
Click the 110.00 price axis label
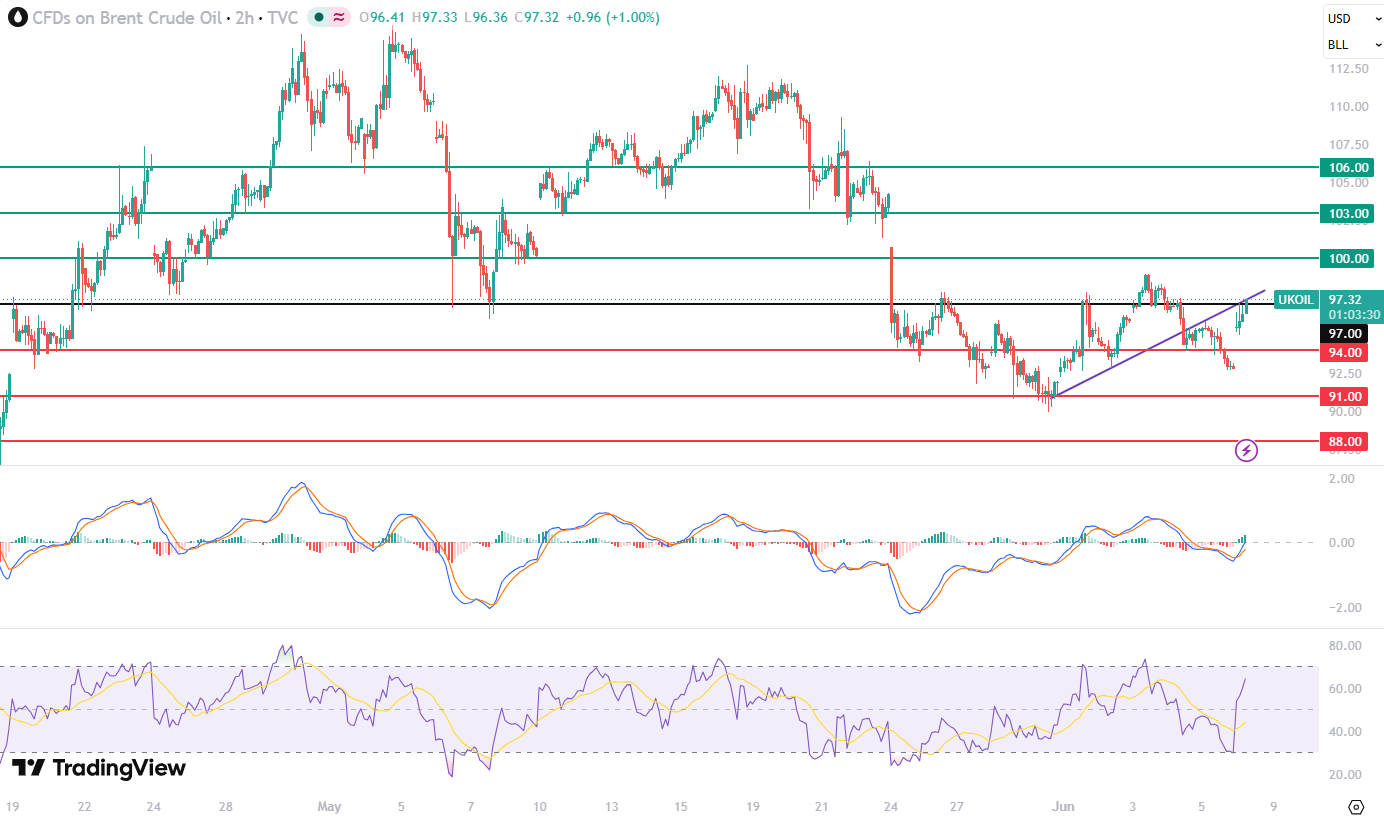pyautogui.click(x=1348, y=107)
